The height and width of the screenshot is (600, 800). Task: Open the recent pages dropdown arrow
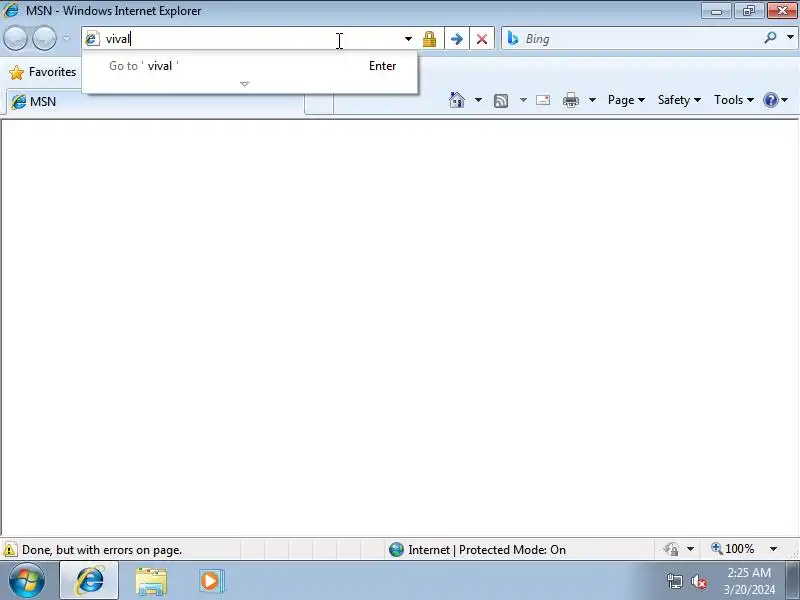click(x=66, y=39)
